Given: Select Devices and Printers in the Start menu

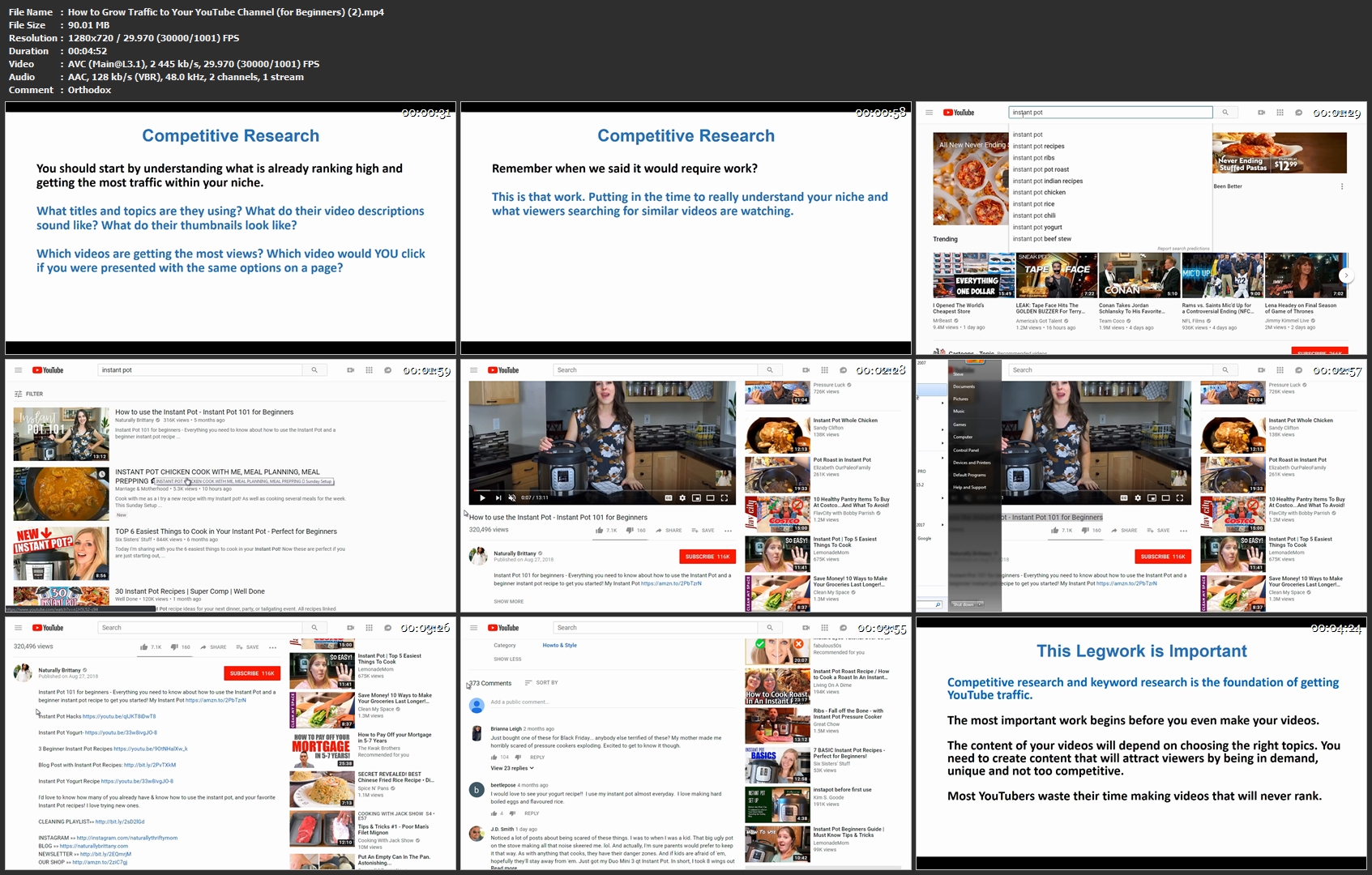Looking at the screenshot, I should click(x=972, y=463).
